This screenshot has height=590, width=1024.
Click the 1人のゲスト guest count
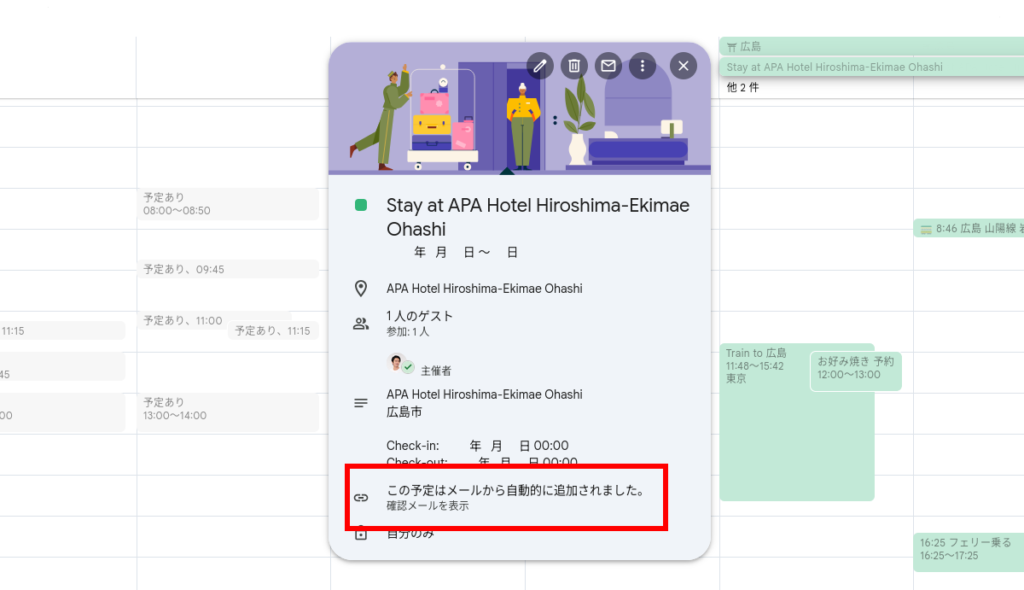pyautogui.click(x=419, y=316)
